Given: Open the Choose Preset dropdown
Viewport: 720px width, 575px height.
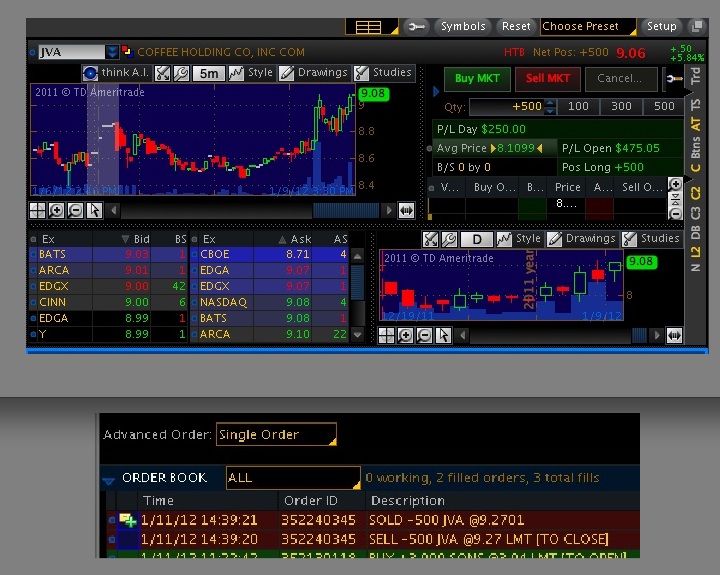Looking at the screenshot, I should (588, 27).
